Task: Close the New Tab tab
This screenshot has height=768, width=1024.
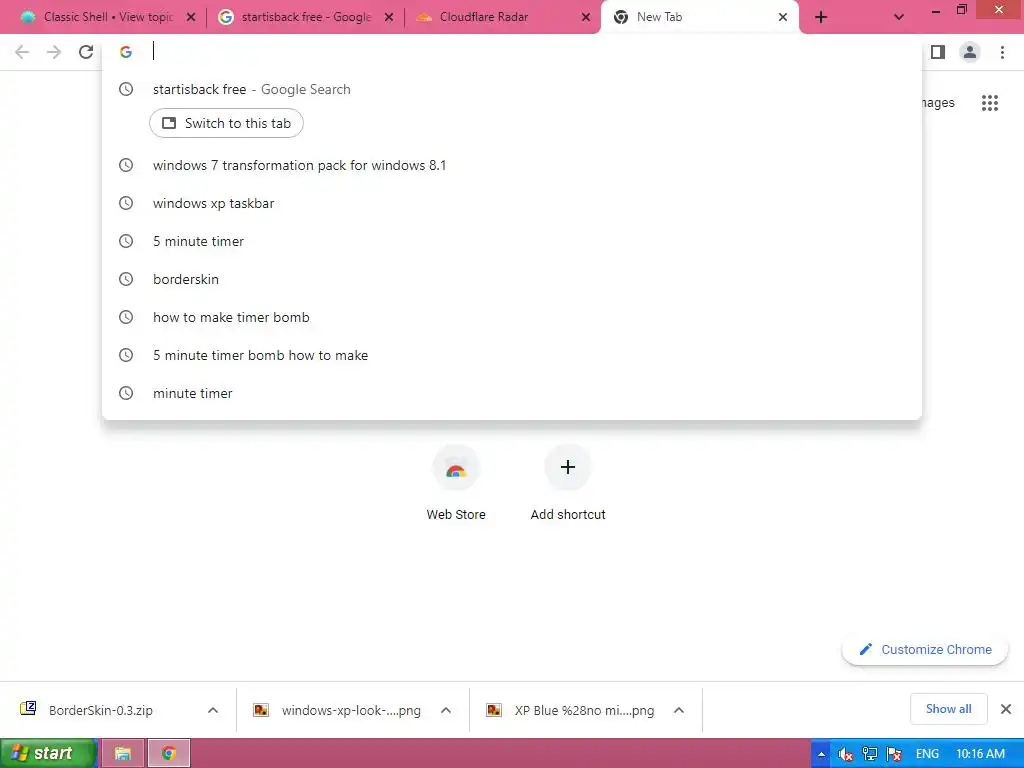Action: point(783,18)
